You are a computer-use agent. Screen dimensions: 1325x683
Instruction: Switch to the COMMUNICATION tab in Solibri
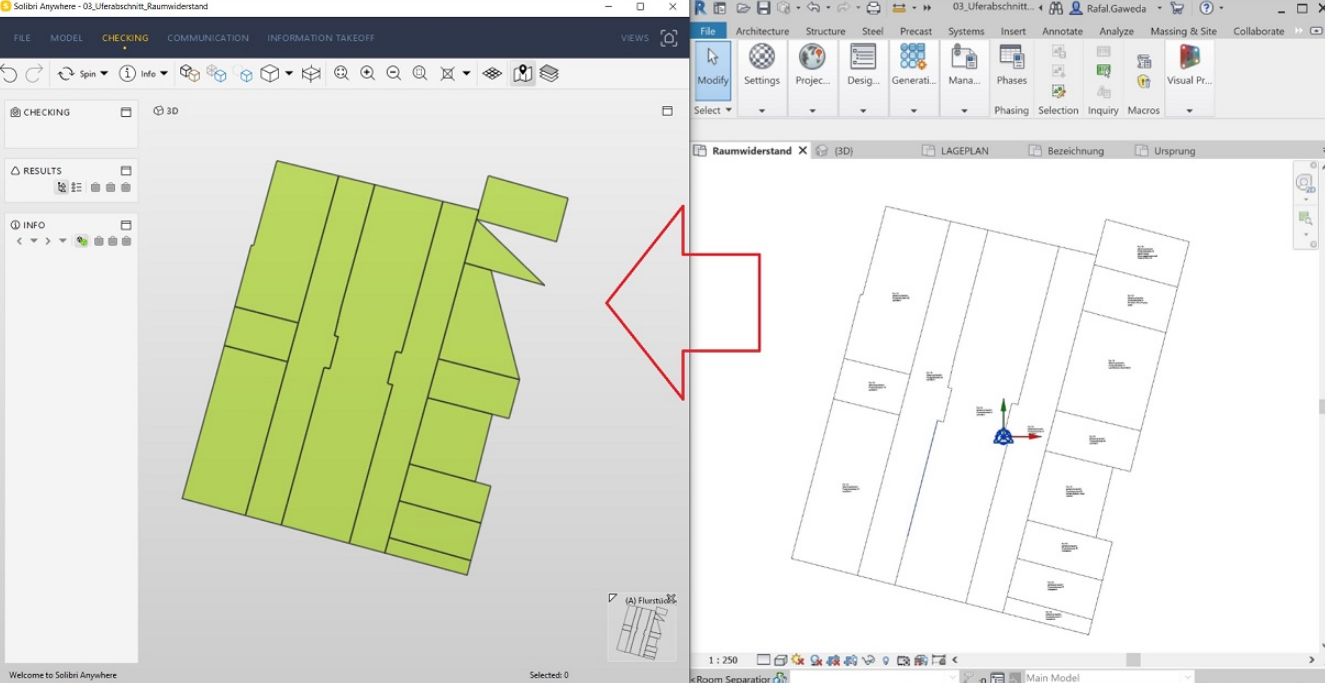click(208, 38)
